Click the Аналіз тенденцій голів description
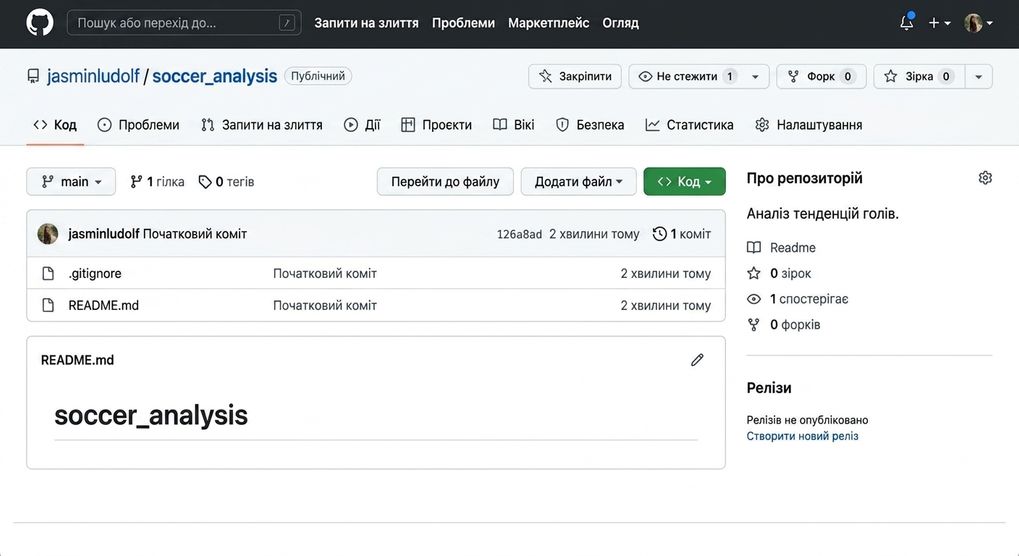 [823, 214]
